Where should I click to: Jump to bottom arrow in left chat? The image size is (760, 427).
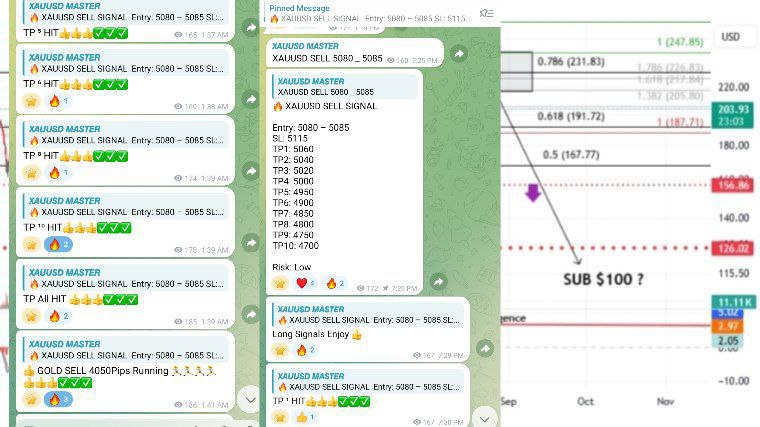pos(250,400)
